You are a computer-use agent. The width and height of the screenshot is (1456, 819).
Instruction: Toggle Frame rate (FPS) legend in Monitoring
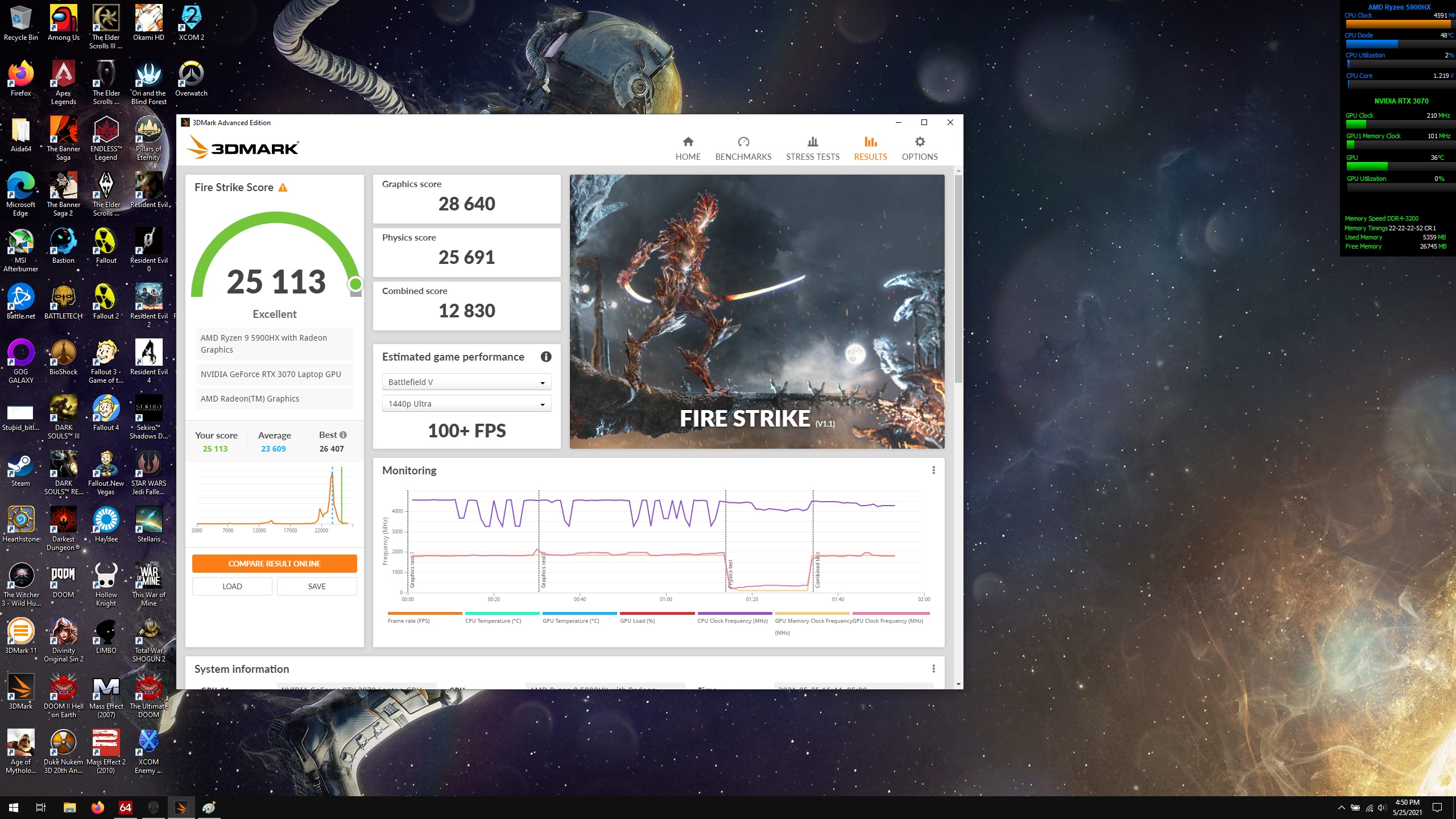coord(424,618)
